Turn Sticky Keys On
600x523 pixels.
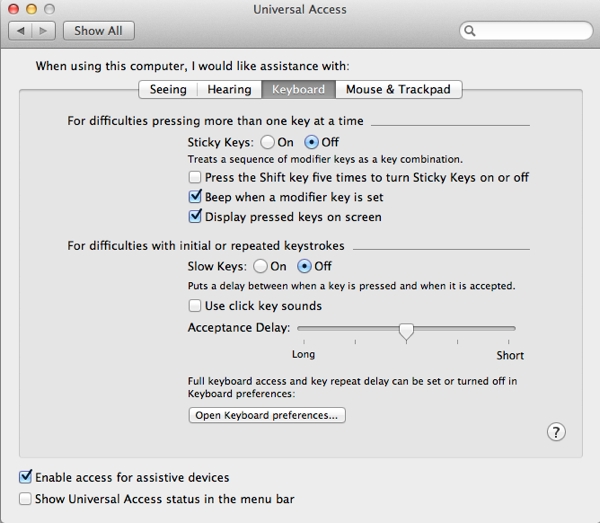tap(267, 142)
